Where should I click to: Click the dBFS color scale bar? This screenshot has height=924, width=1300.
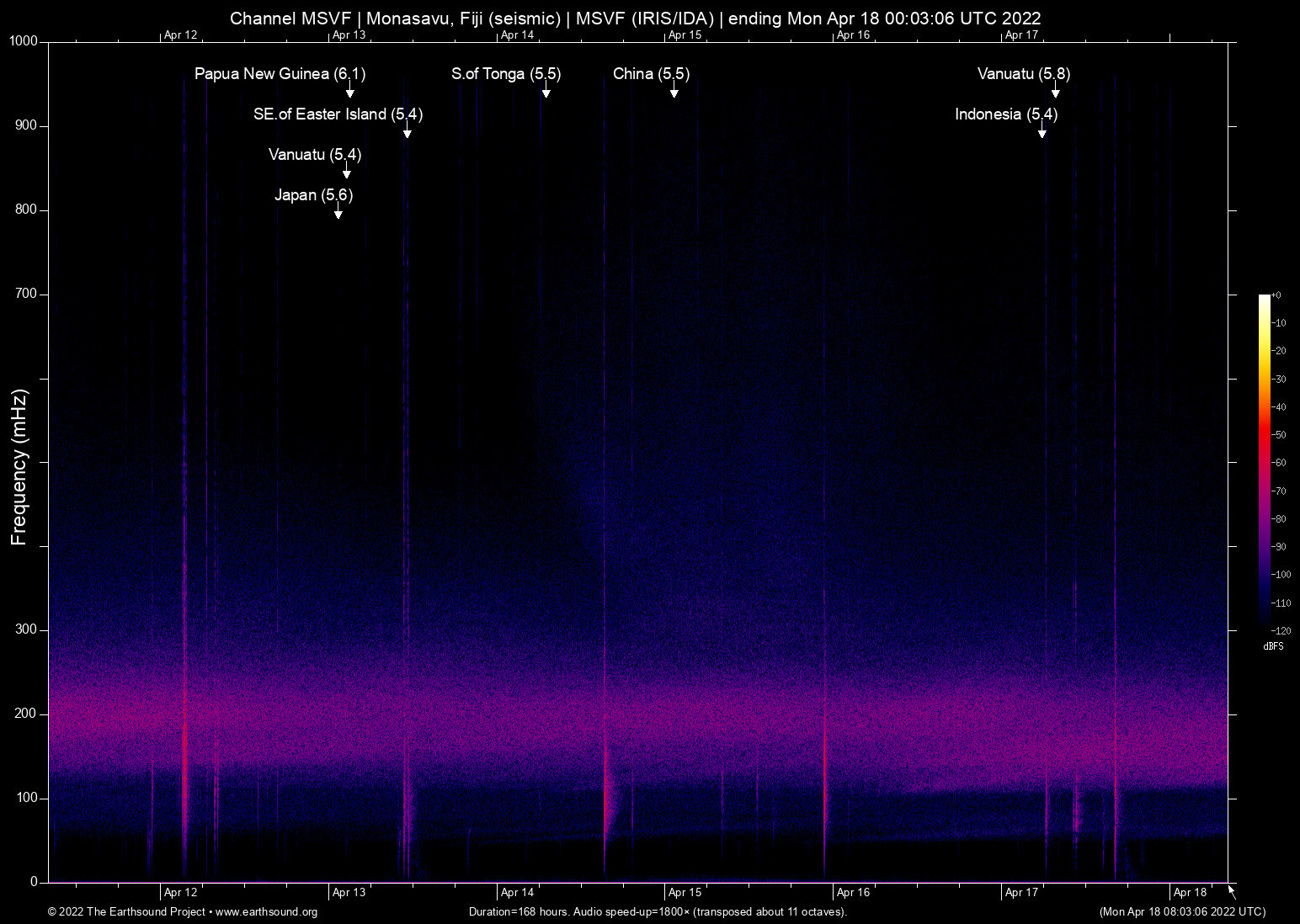(x=1264, y=461)
